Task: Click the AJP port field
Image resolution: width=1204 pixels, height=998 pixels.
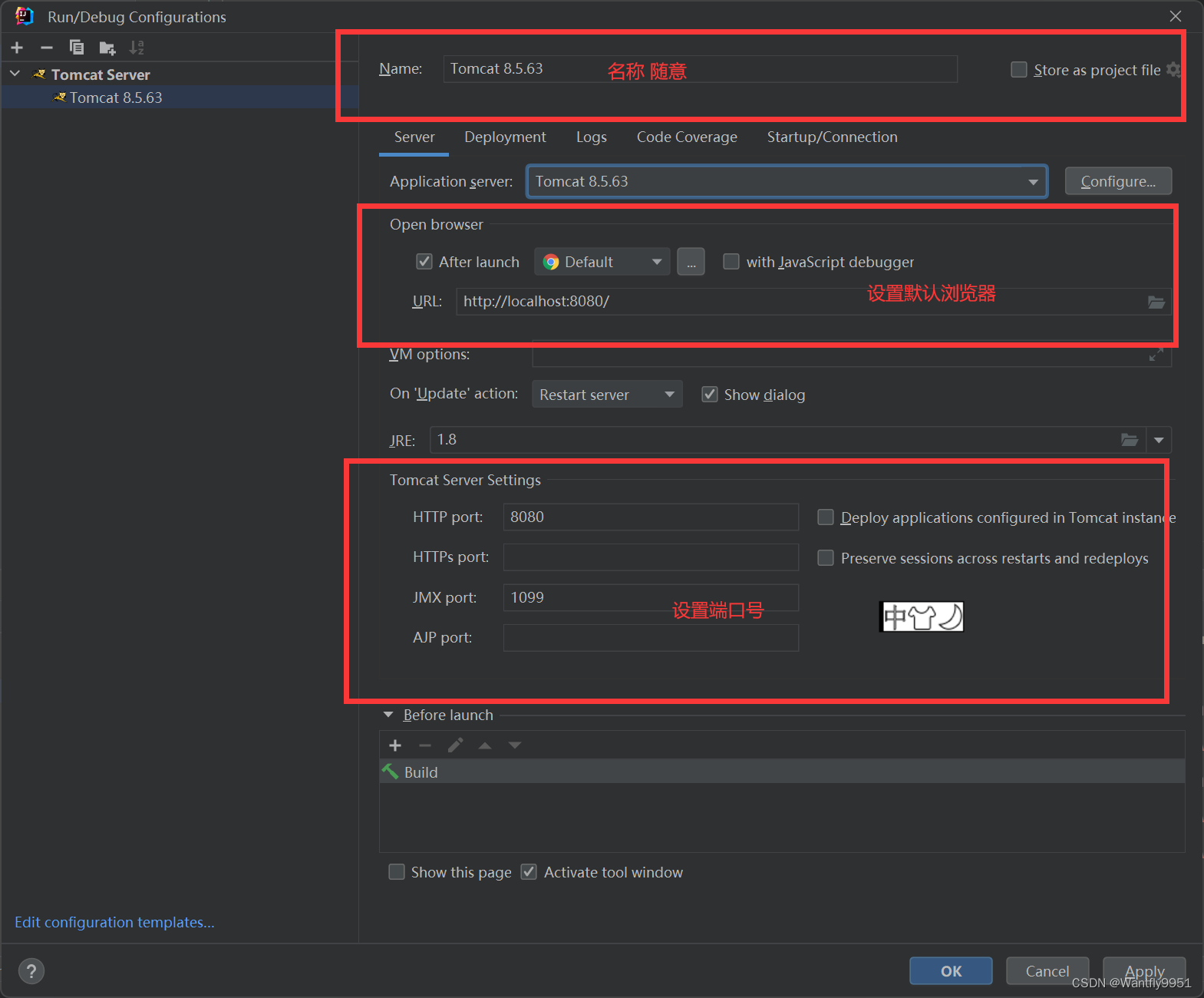Action: (651, 638)
